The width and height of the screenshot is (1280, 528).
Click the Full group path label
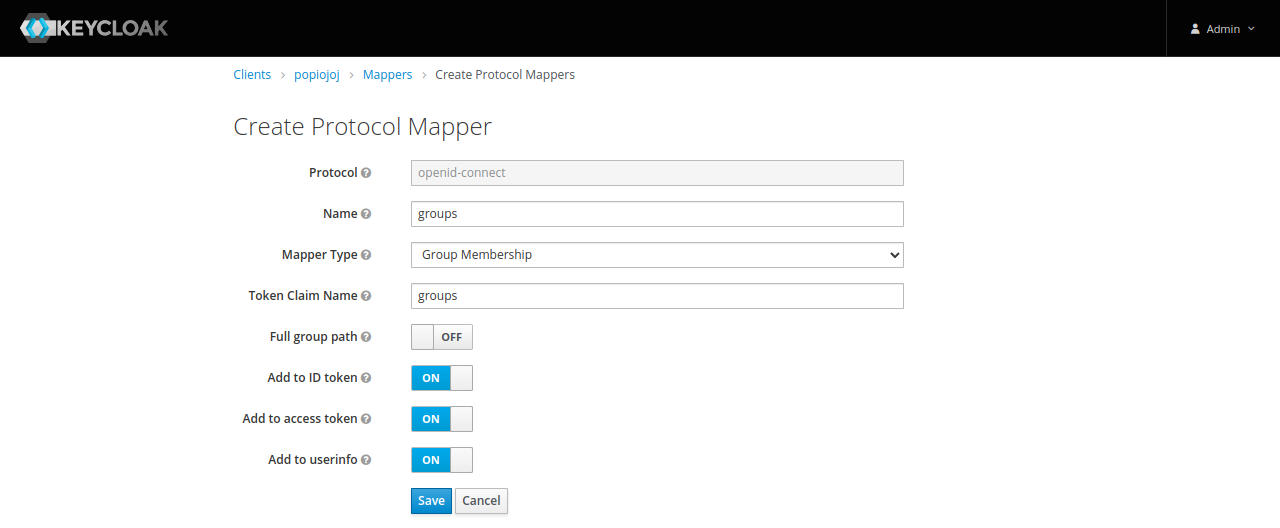click(x=313, y=337)
